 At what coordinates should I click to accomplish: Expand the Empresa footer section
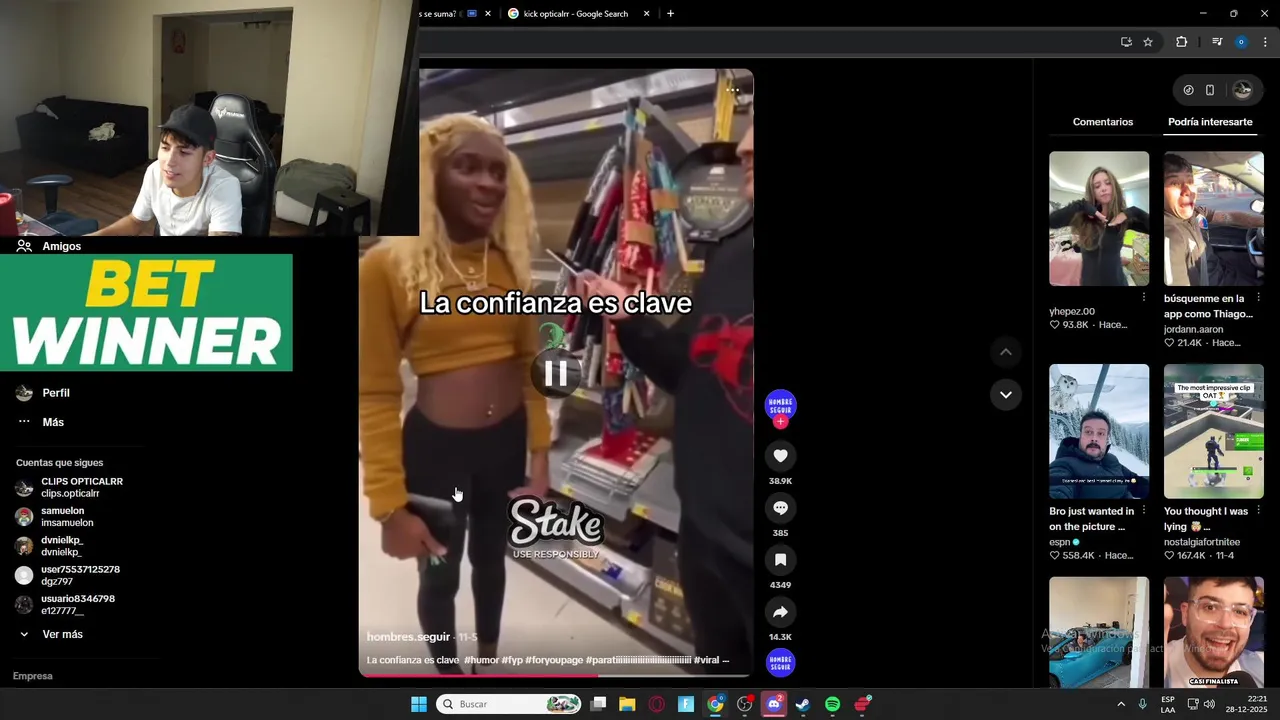click(33, 676)
